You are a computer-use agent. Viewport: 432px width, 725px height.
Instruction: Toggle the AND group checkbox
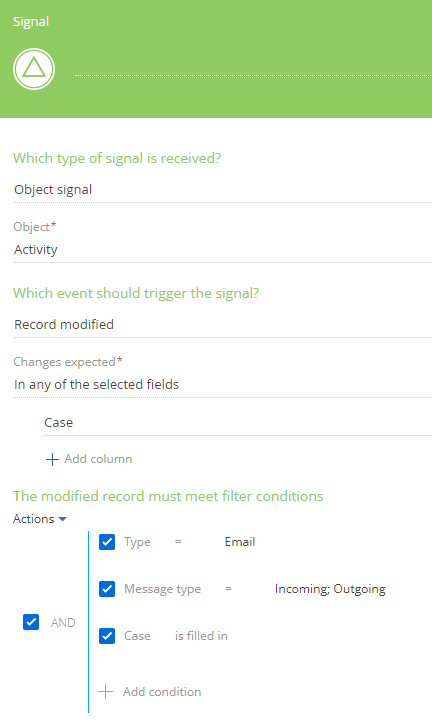31,622
